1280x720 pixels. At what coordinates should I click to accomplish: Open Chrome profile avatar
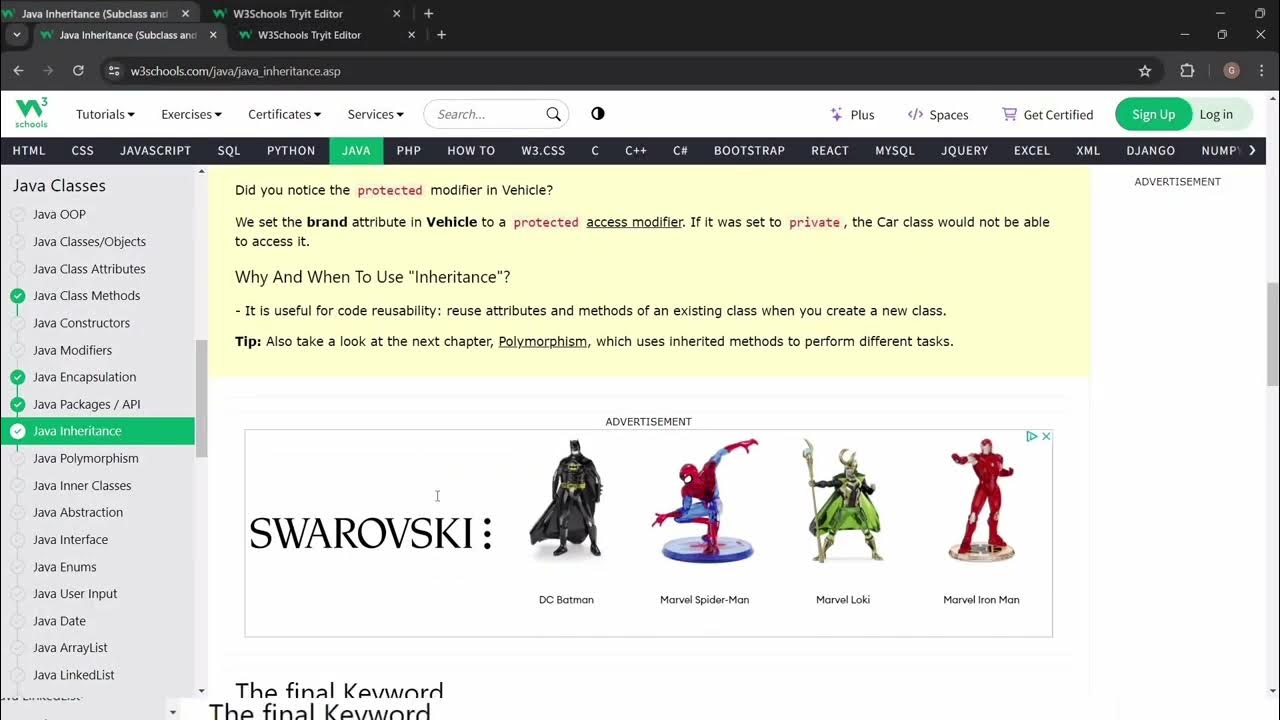(x=1231, y=71)
